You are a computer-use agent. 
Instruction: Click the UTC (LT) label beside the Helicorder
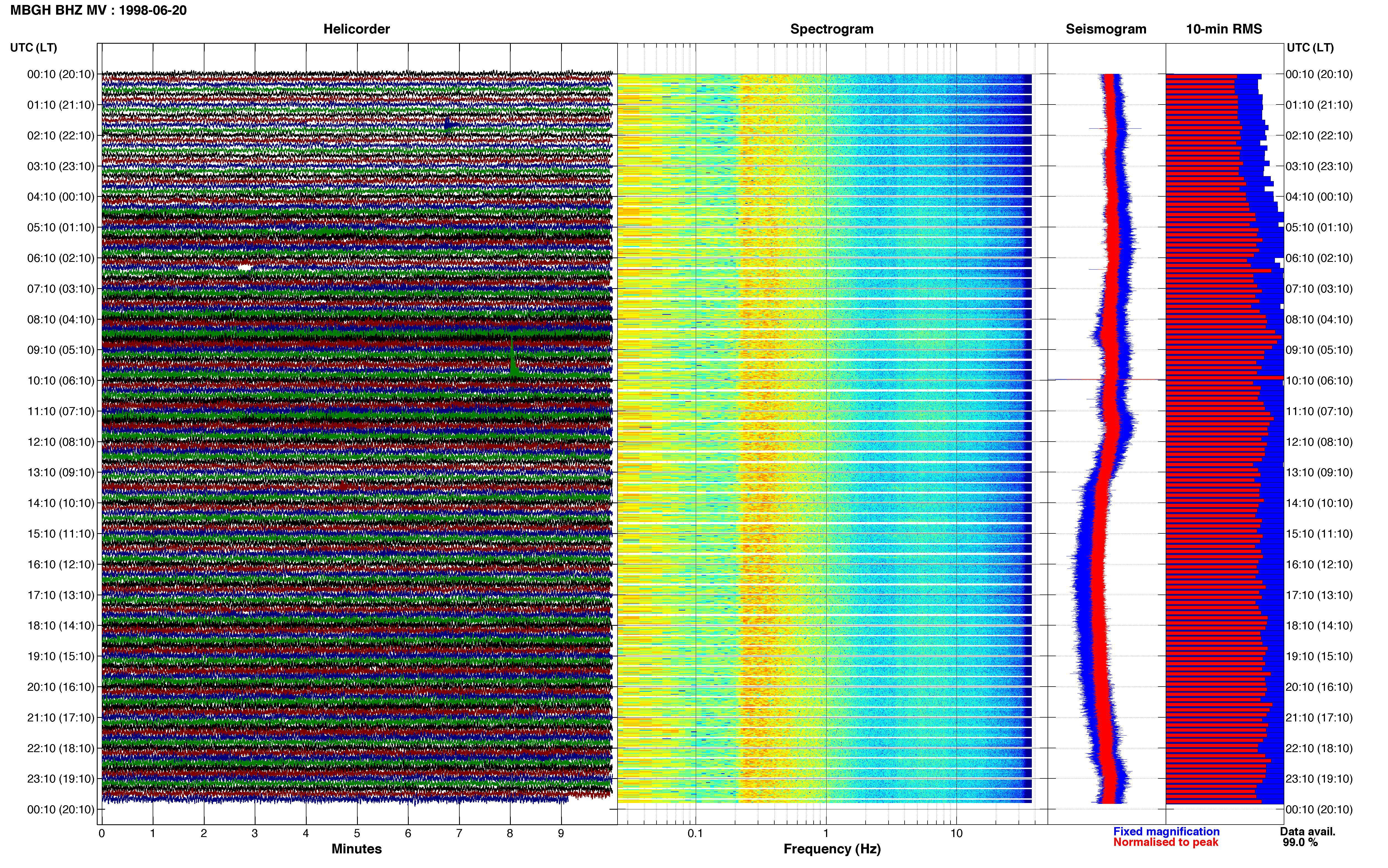pos(34,48)
